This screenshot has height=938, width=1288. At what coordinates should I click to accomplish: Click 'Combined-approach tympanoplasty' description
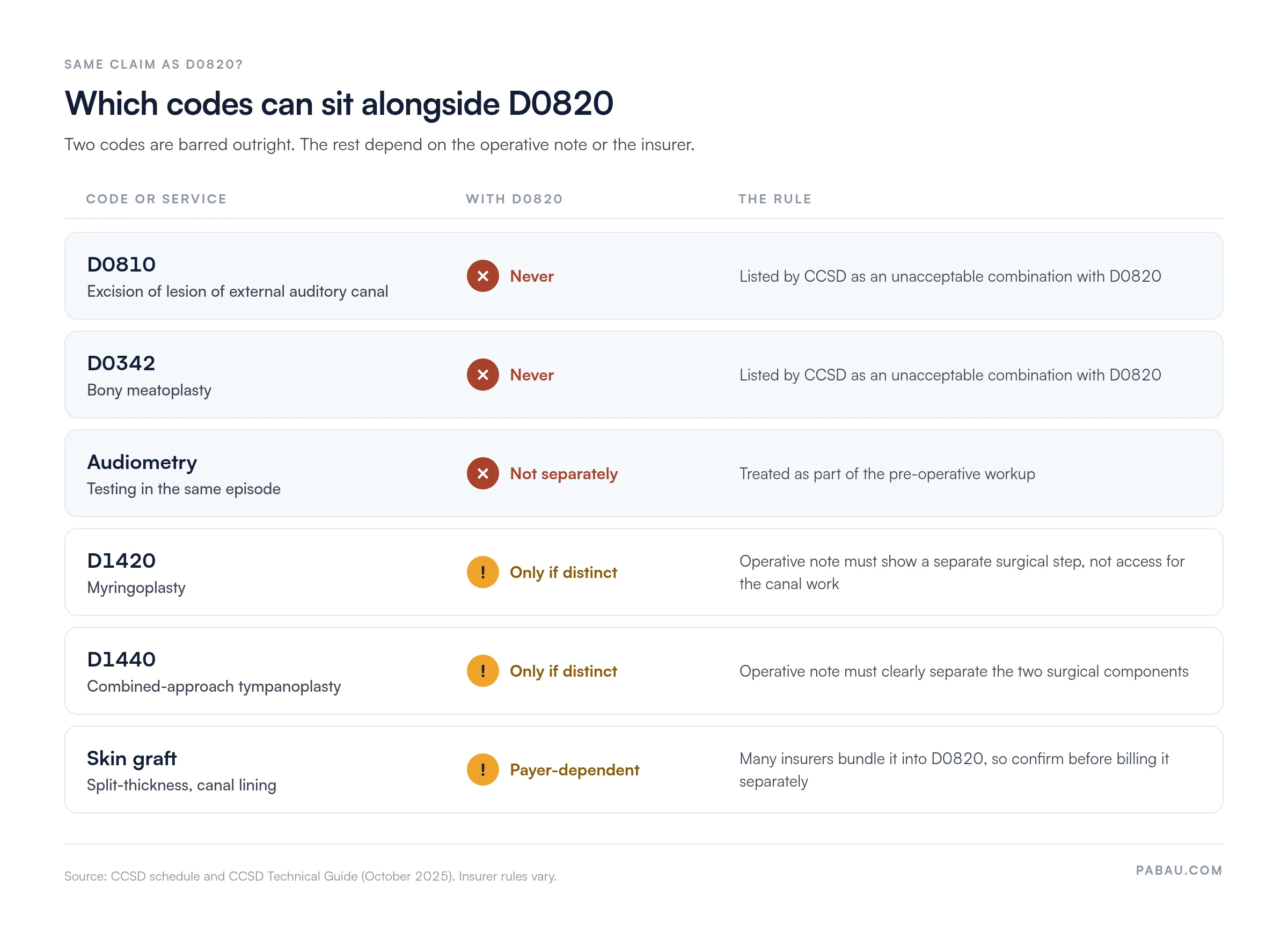214,687
